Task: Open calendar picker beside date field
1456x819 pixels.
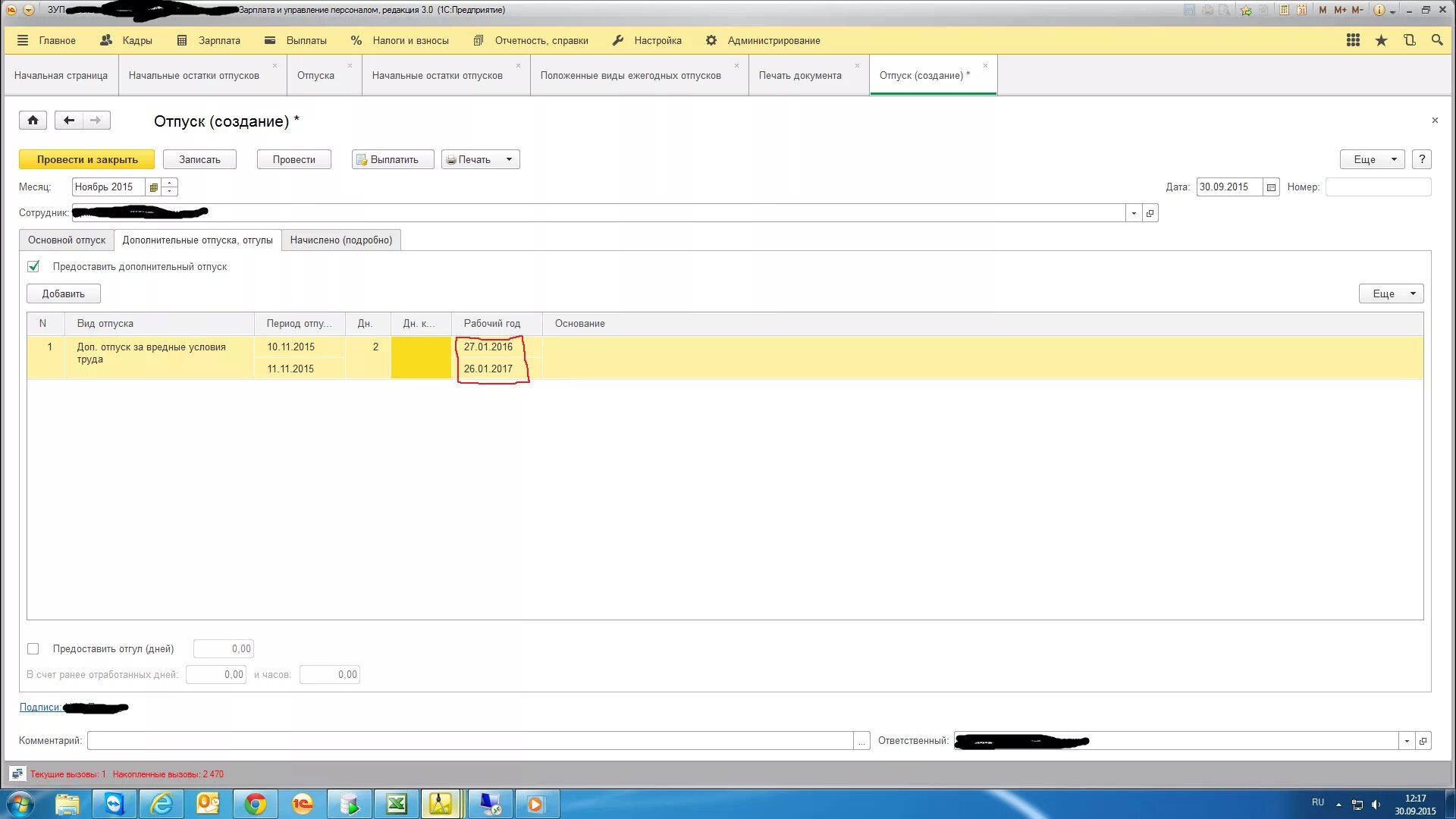Action: [1272, 187]
